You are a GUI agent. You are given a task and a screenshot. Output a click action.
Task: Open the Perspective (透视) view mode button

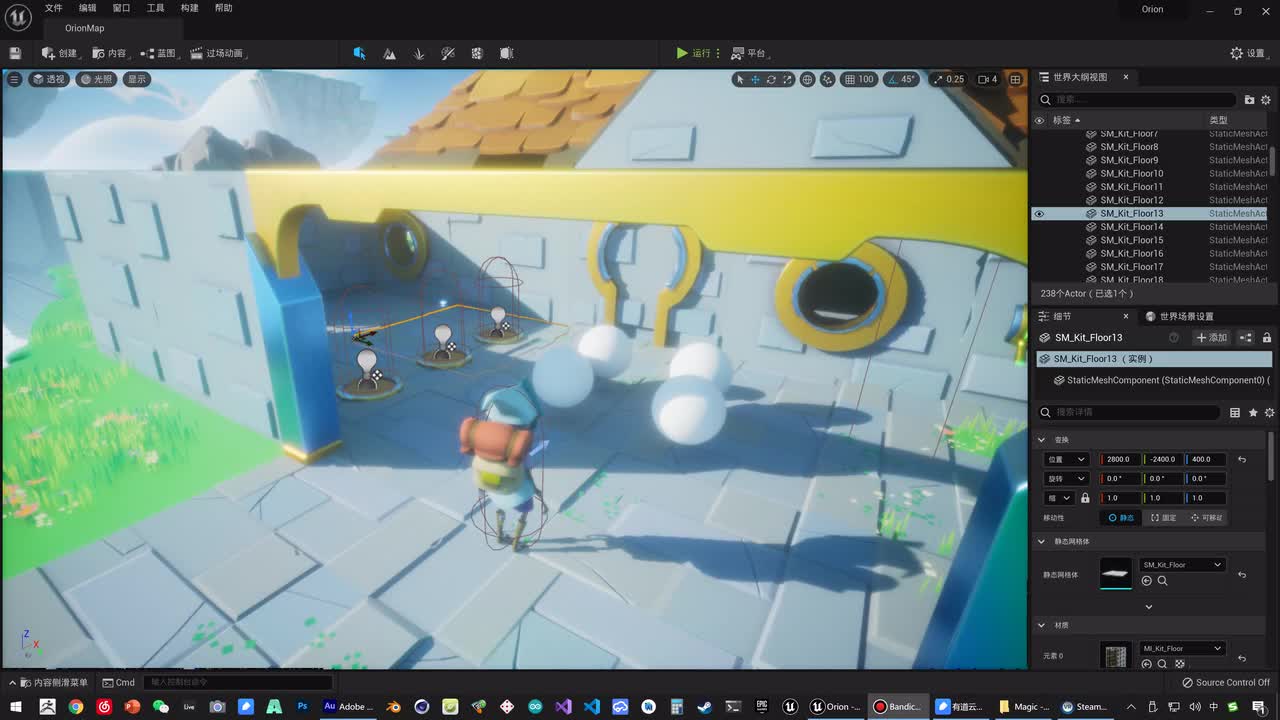pos(49,79)
